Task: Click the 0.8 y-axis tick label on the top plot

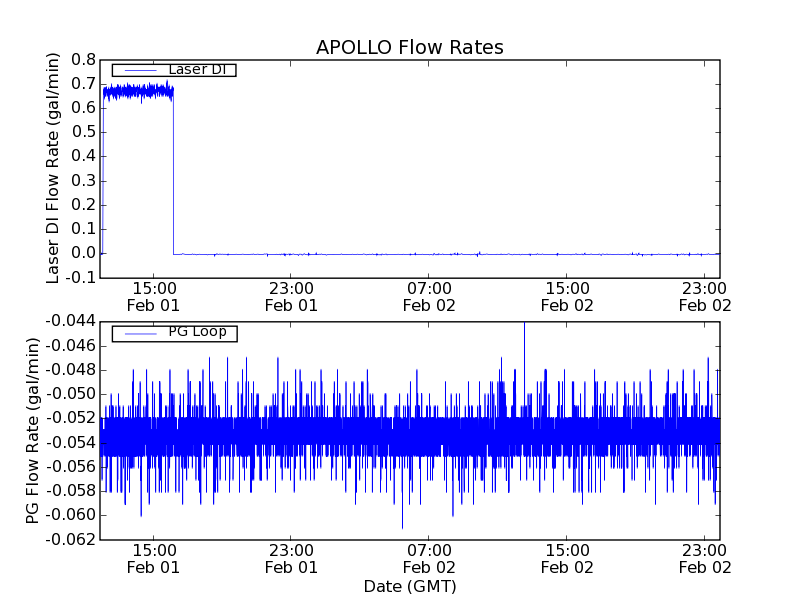Action: pyautogui.click(x=83, y=60)
